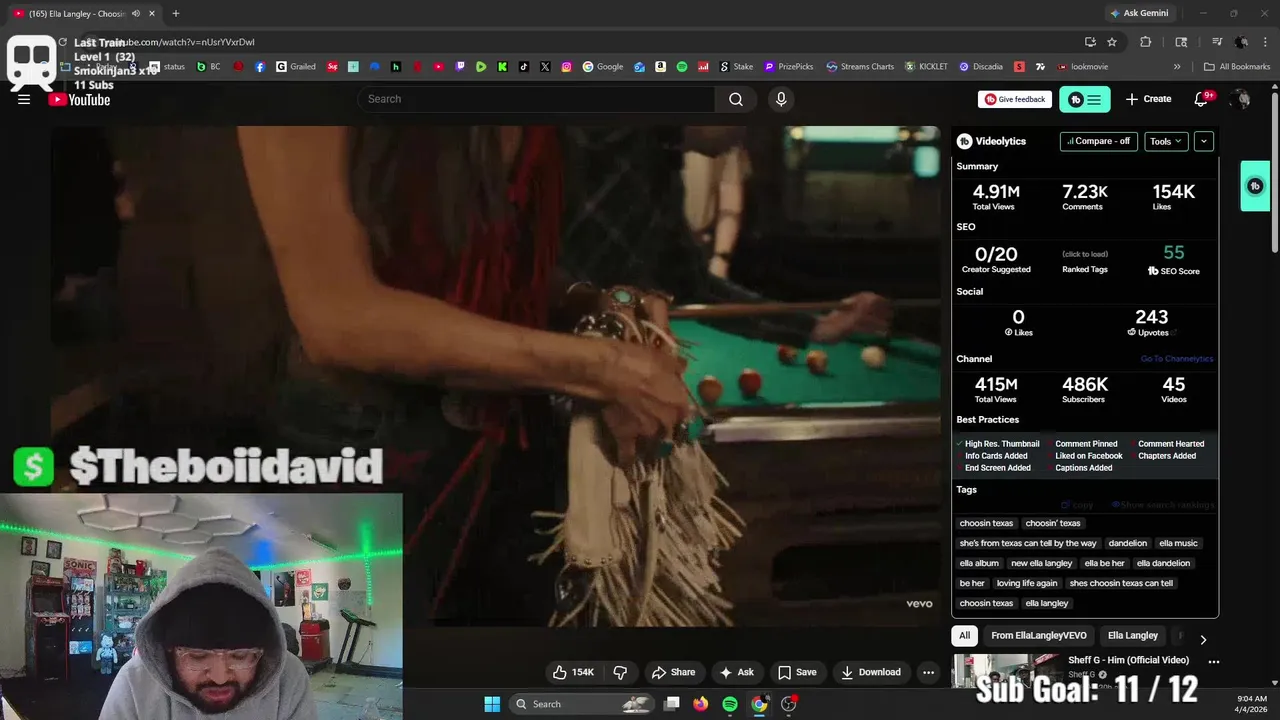
Task: Click the Give feedback button
Action: (1015, 99)
